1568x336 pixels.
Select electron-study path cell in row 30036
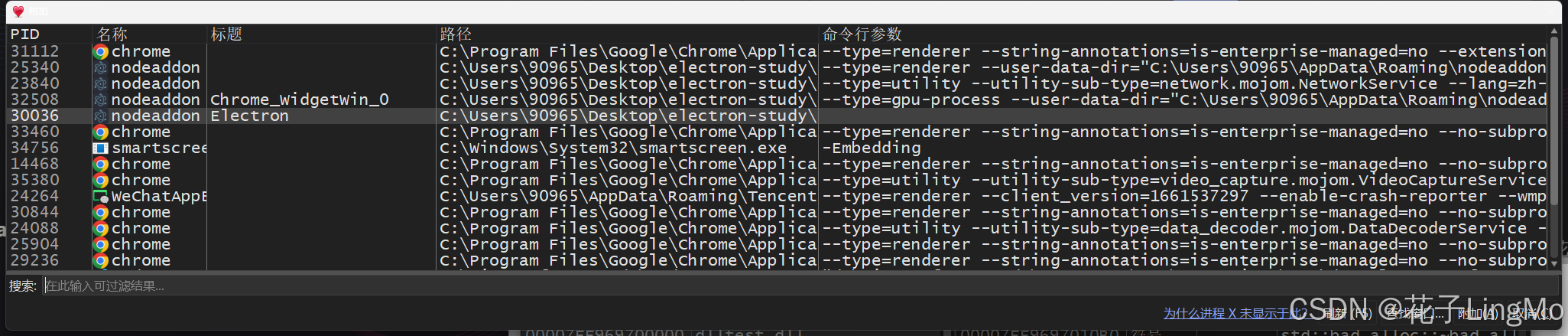628,116
